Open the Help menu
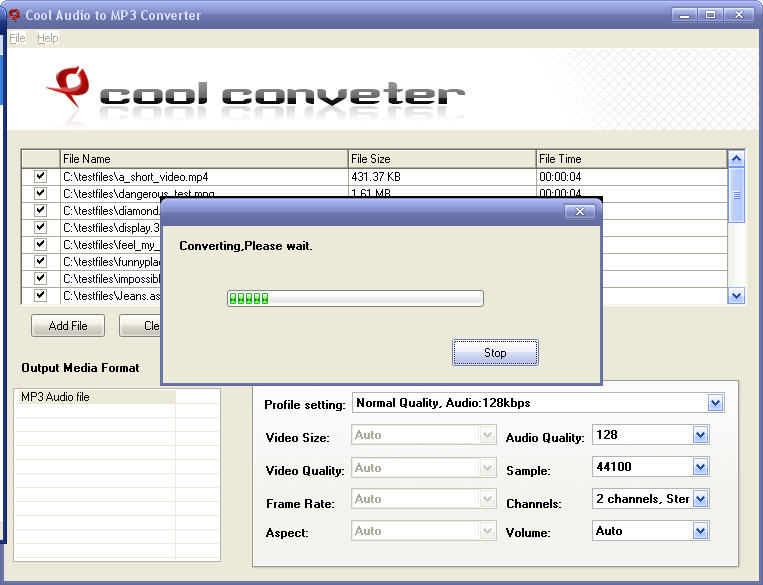Screen dimensions: 763x585 (48, 38)
